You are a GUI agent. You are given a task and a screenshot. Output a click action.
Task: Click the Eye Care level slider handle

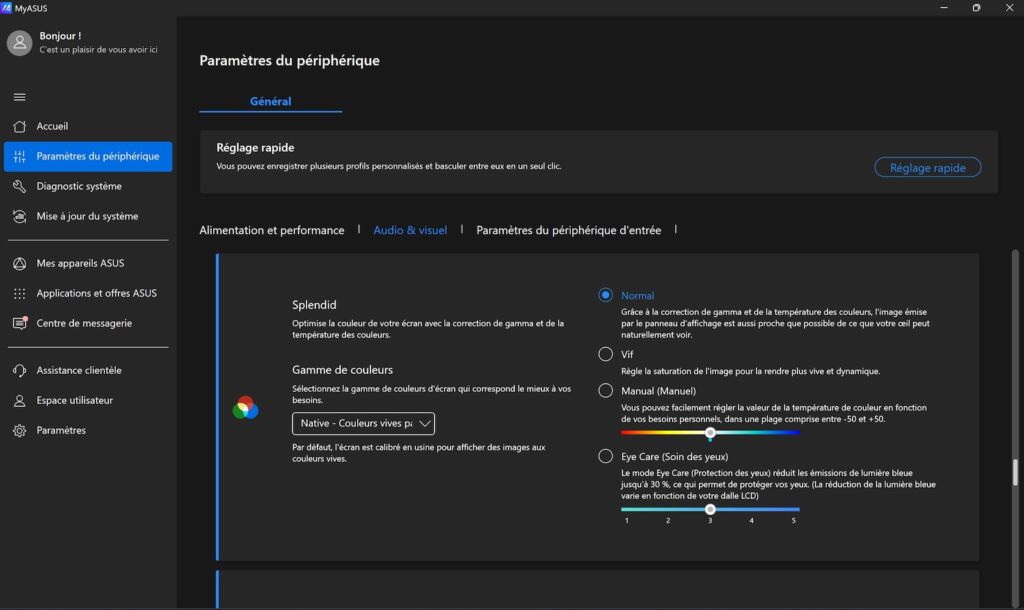click(710, 509)
